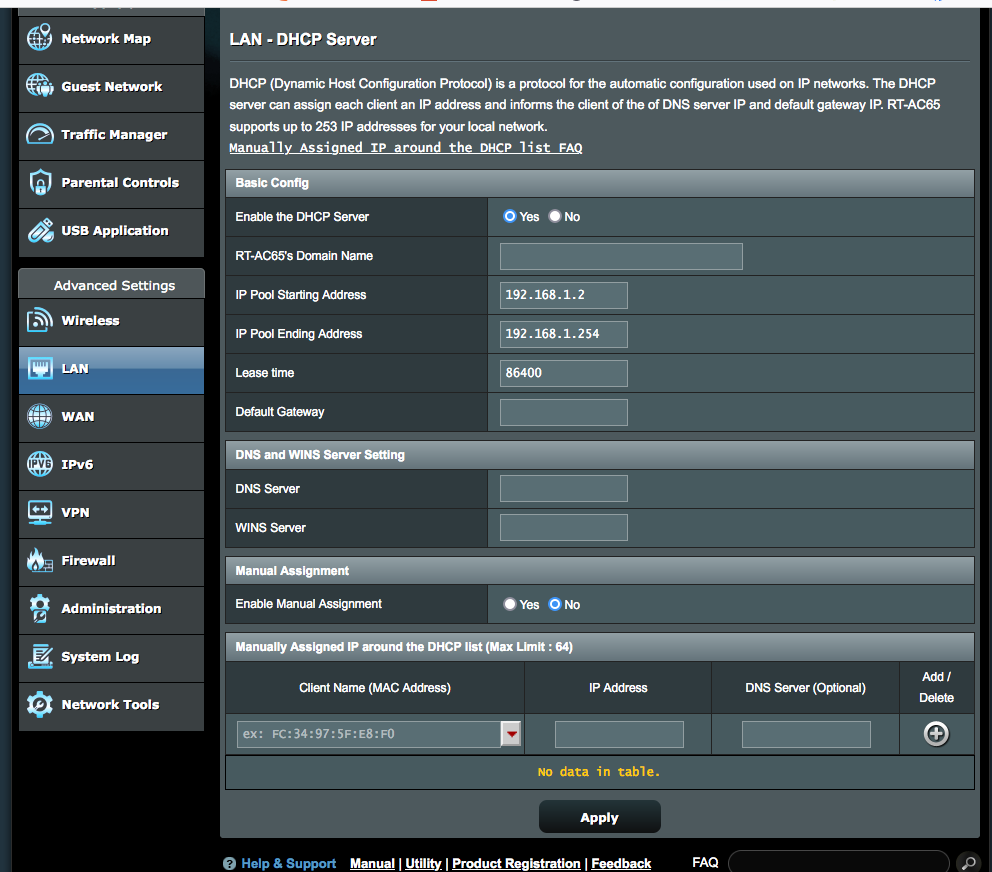Select No for Enable the DHCP Server
The image size is (992, 872).
click(555, 216)
